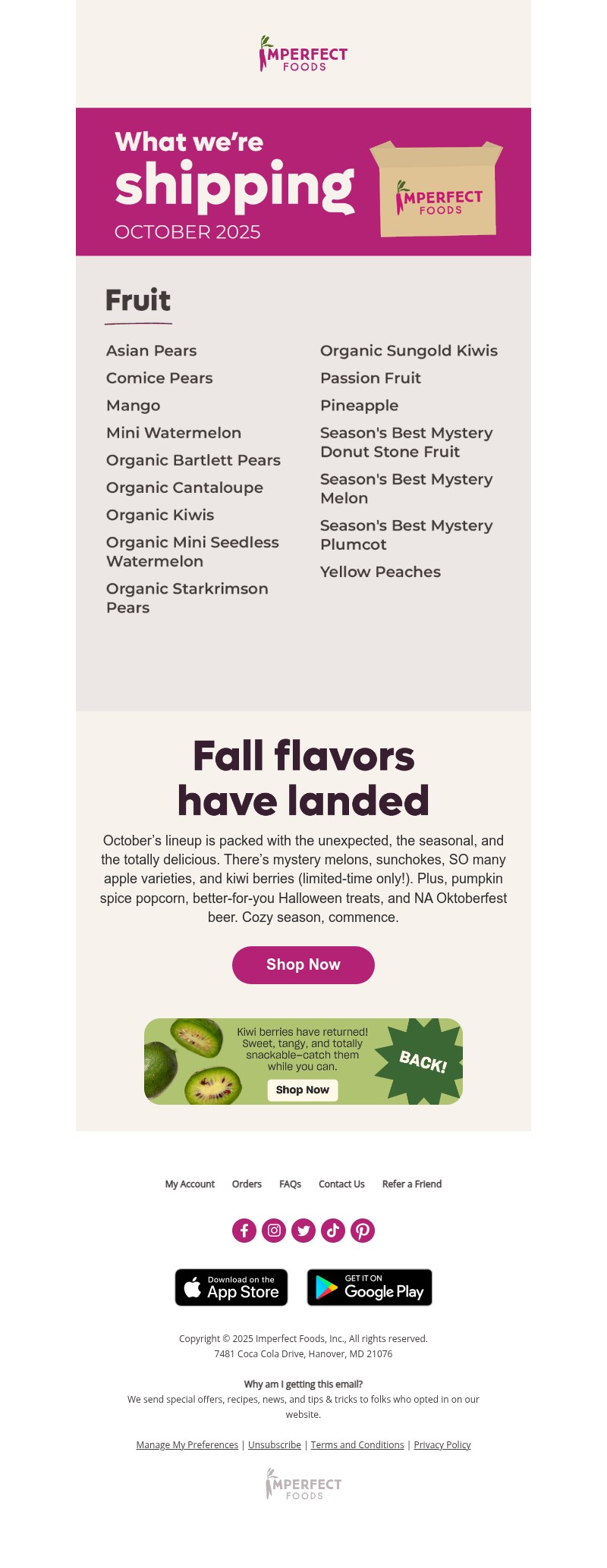Click the Get it on Google Play badge

click(370, 1287)
